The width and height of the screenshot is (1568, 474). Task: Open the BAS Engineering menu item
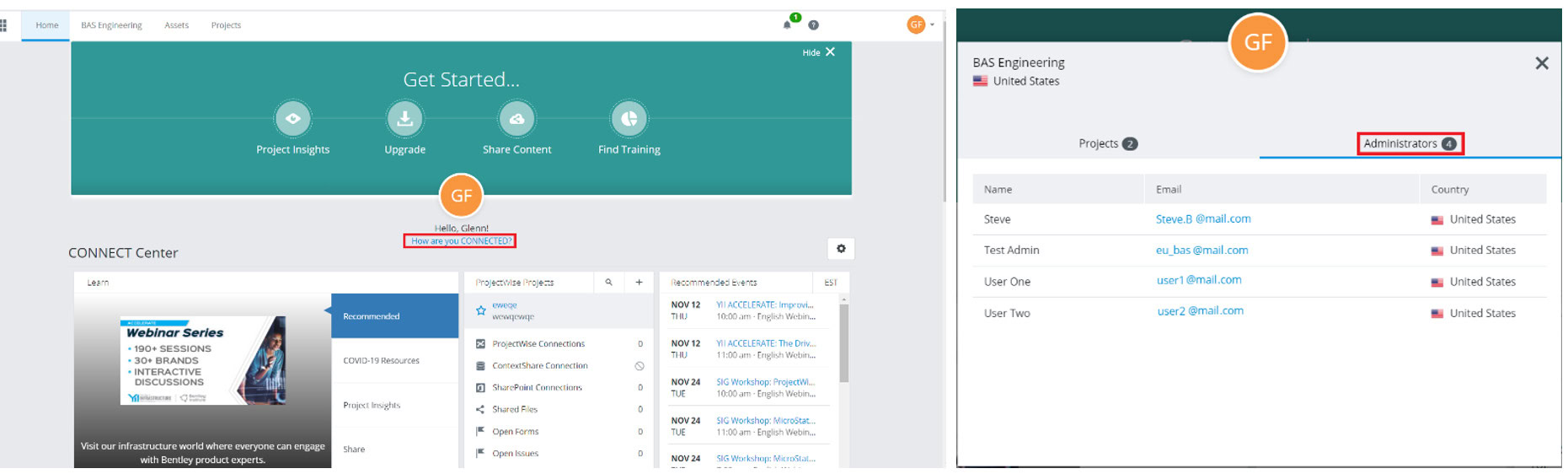(111, 25)
